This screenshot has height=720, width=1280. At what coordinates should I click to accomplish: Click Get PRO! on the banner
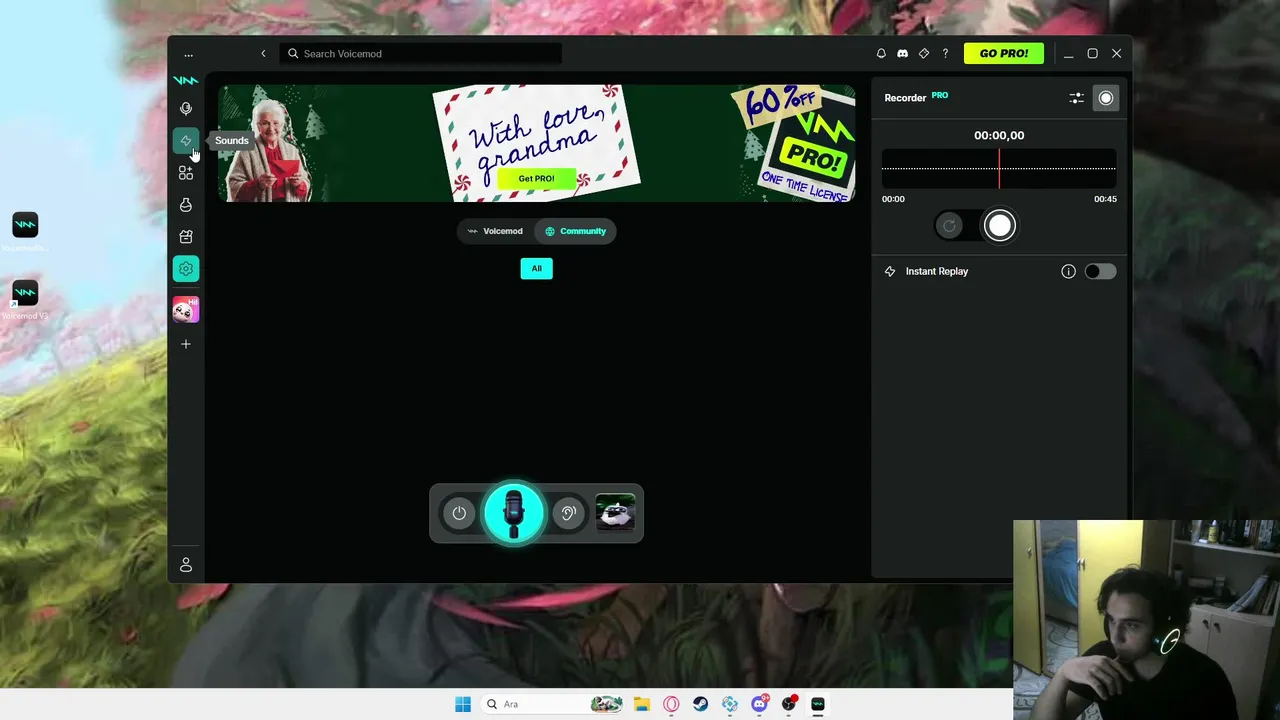[x=536, y=179]
